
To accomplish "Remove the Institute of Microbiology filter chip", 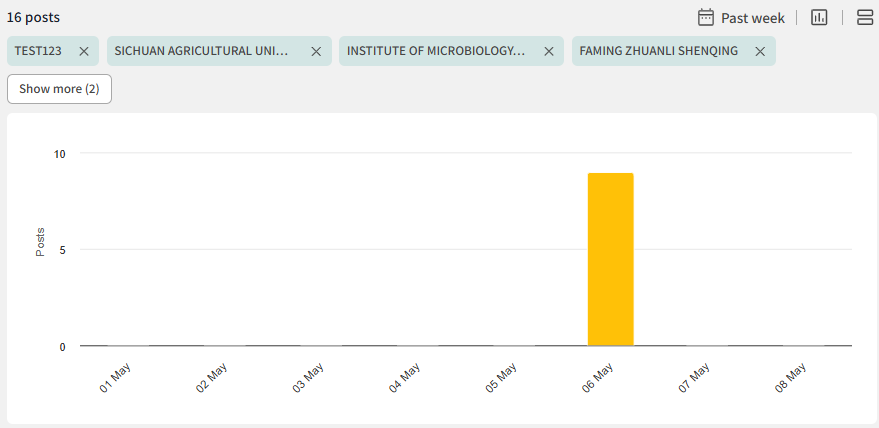I will point(549,51).
